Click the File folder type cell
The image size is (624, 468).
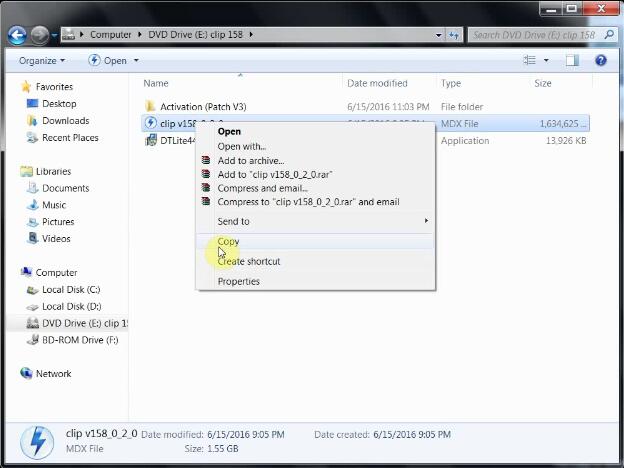point(462,107)
